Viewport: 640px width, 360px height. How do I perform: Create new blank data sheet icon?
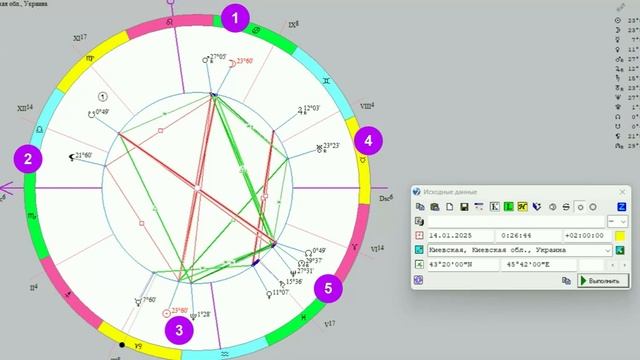point(449,207)
